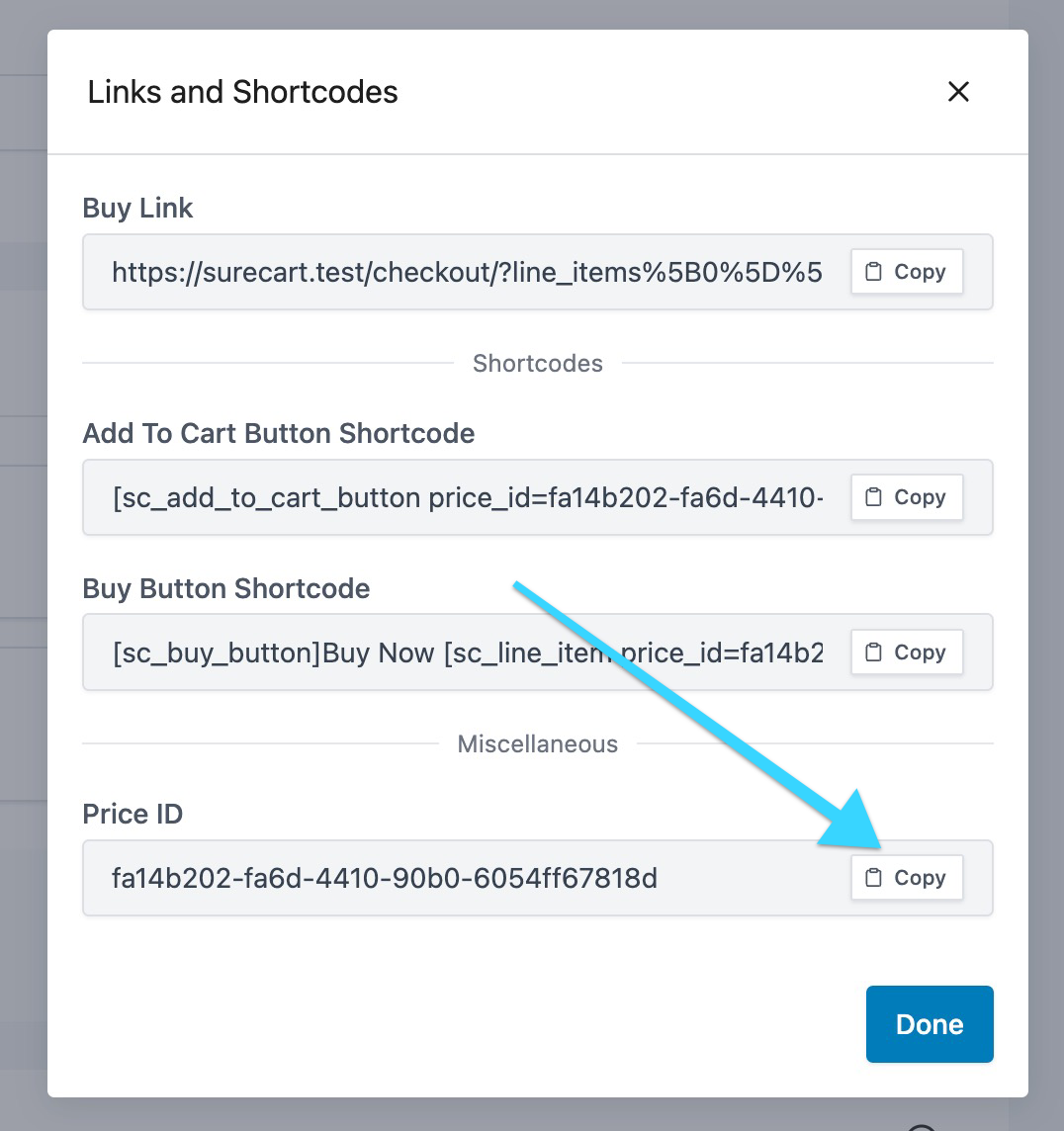The width and height of the screenshot is (1064, 1131).
Task: Click the Price ID heading label
Action: 133,814
